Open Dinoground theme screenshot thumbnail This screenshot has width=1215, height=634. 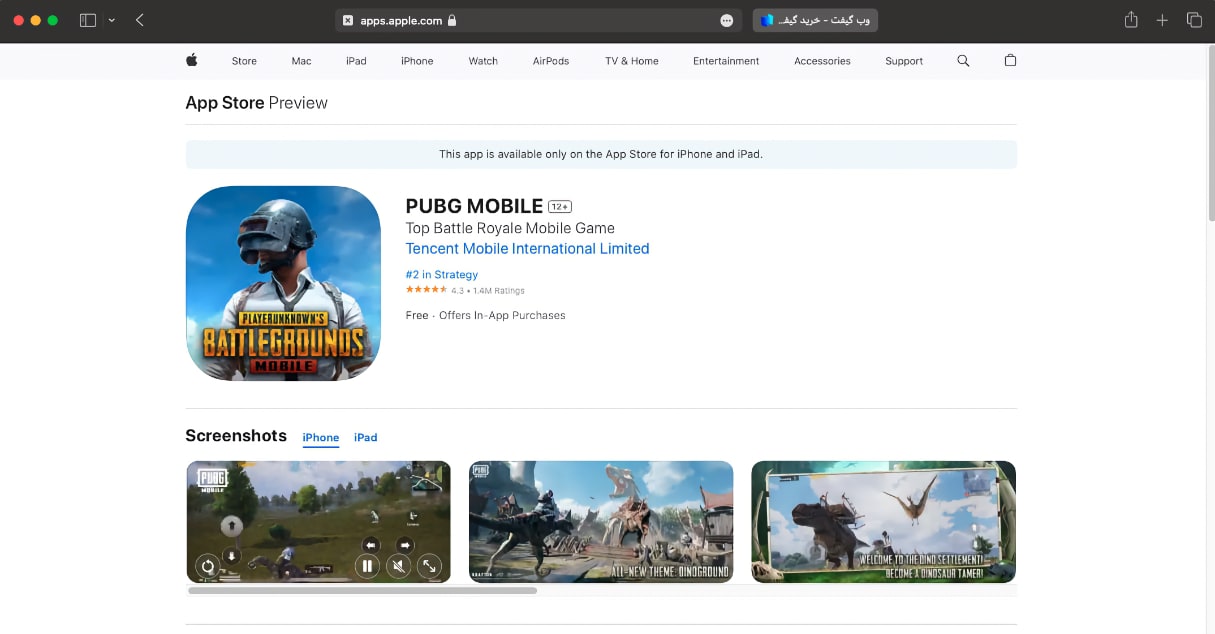tap(601, 522)
